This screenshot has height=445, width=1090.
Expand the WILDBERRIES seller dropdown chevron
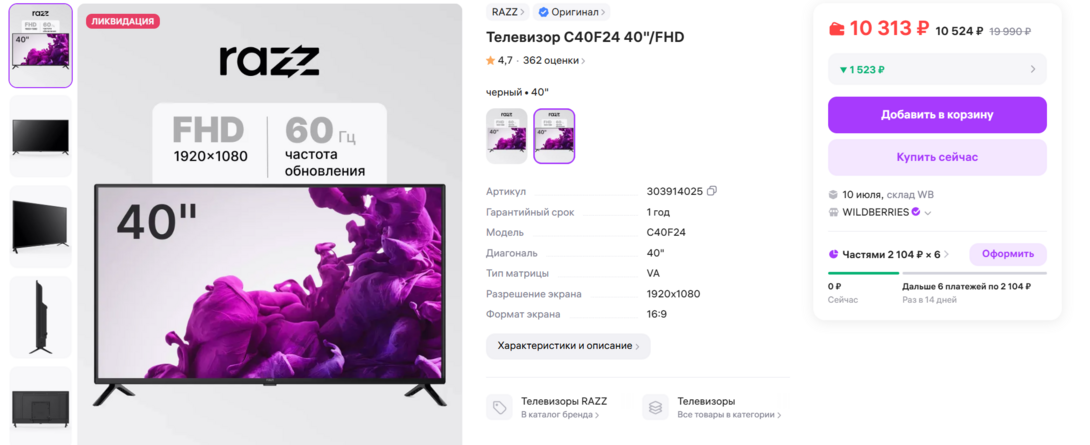click(x=927, y=213)
